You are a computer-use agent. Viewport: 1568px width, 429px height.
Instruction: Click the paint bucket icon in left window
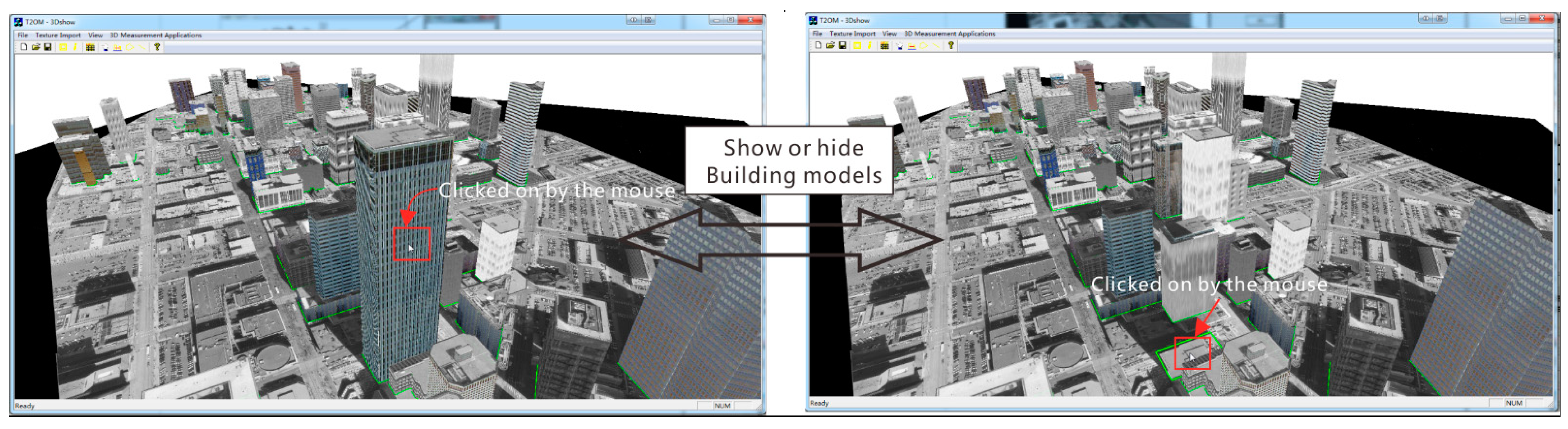pyautogui.click(x=105, y=47)
